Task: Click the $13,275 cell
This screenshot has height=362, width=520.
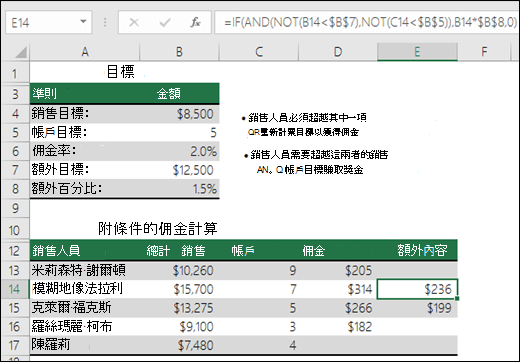Action: (179, 308)
